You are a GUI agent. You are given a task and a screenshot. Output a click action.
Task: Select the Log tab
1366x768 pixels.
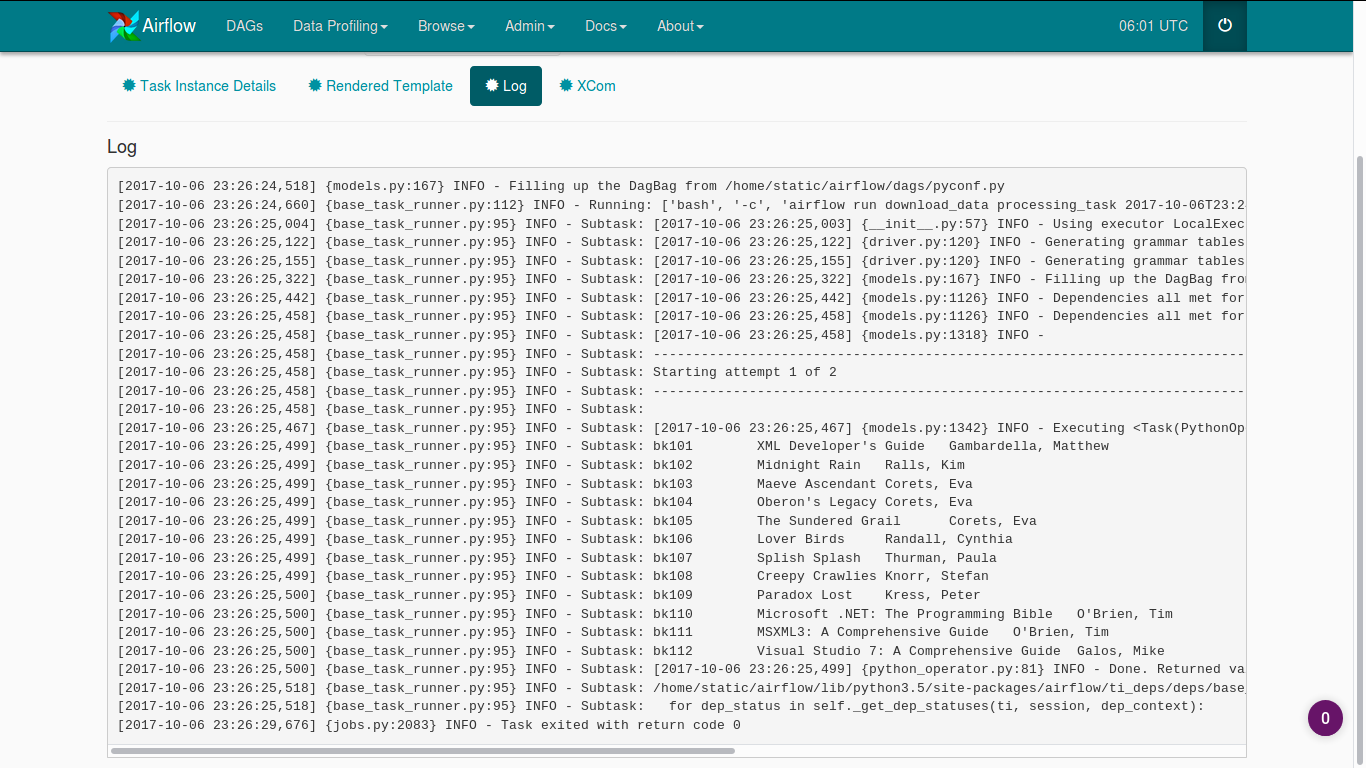point(506,86)
